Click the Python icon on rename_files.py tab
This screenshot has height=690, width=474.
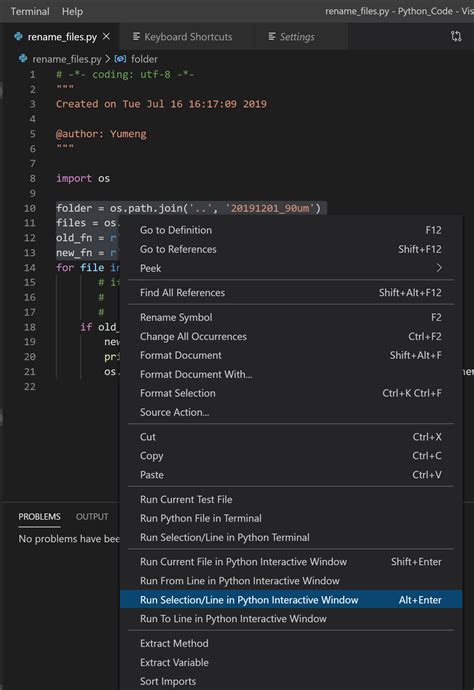point(18,37)
